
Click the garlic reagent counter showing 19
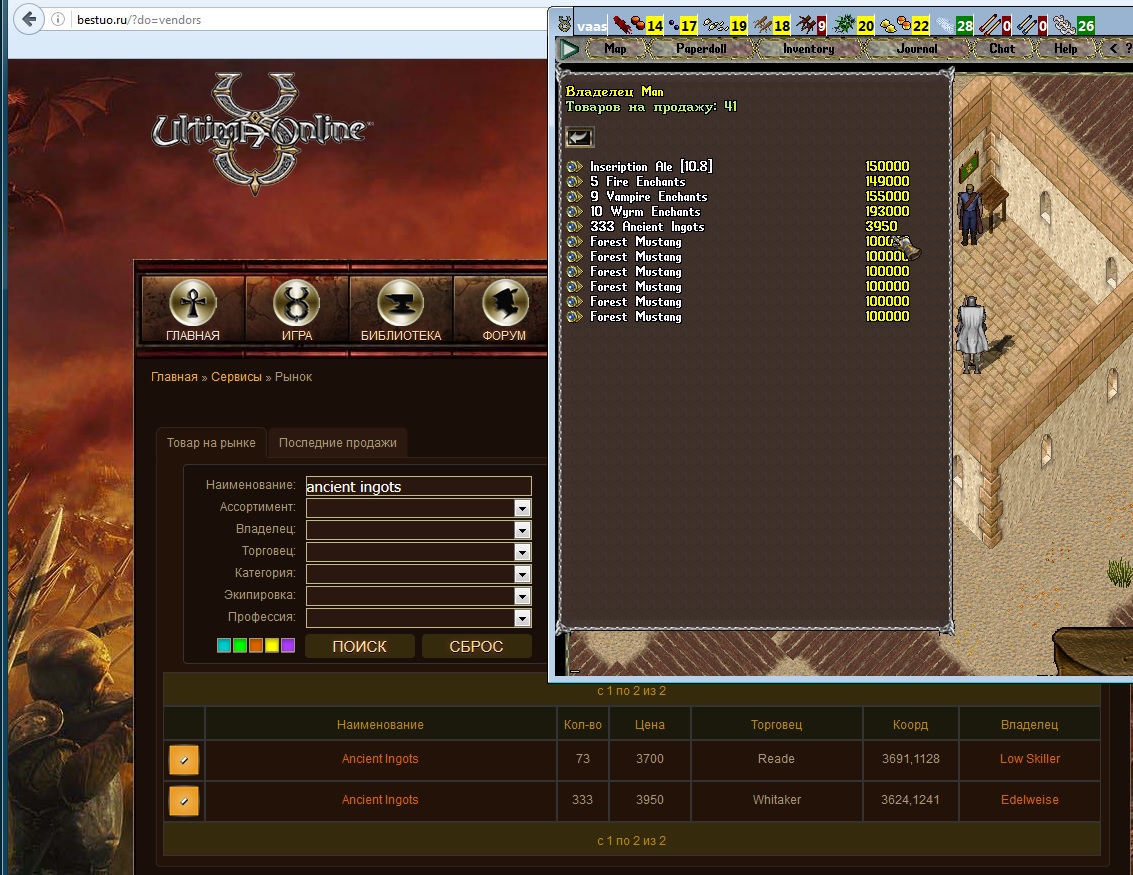pyautogui.click(x=725, y=26)
